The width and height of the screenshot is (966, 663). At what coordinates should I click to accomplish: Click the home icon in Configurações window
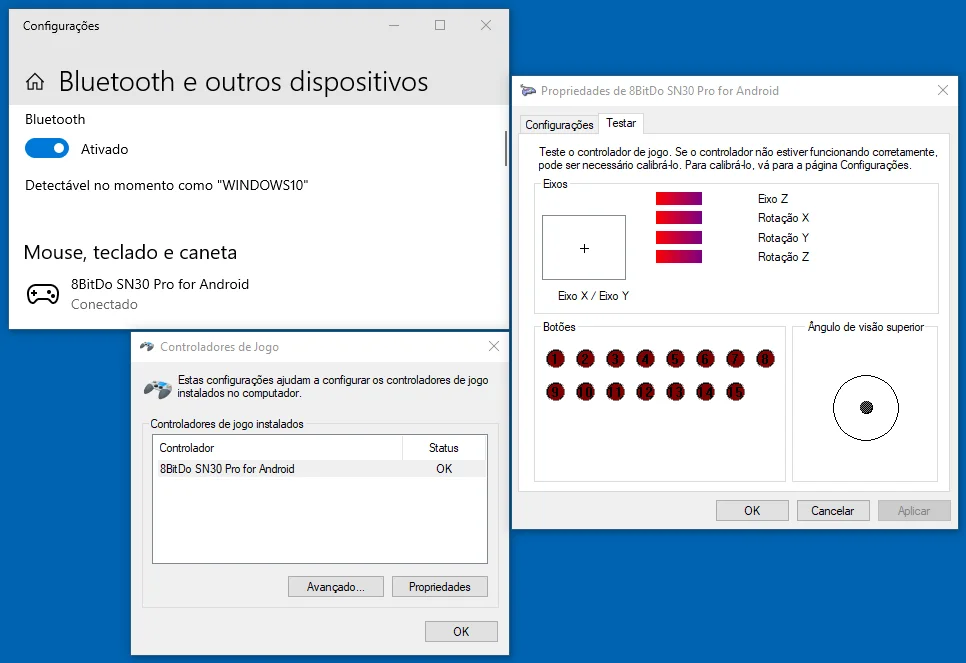pyautogui.click(x=35, y=82)
